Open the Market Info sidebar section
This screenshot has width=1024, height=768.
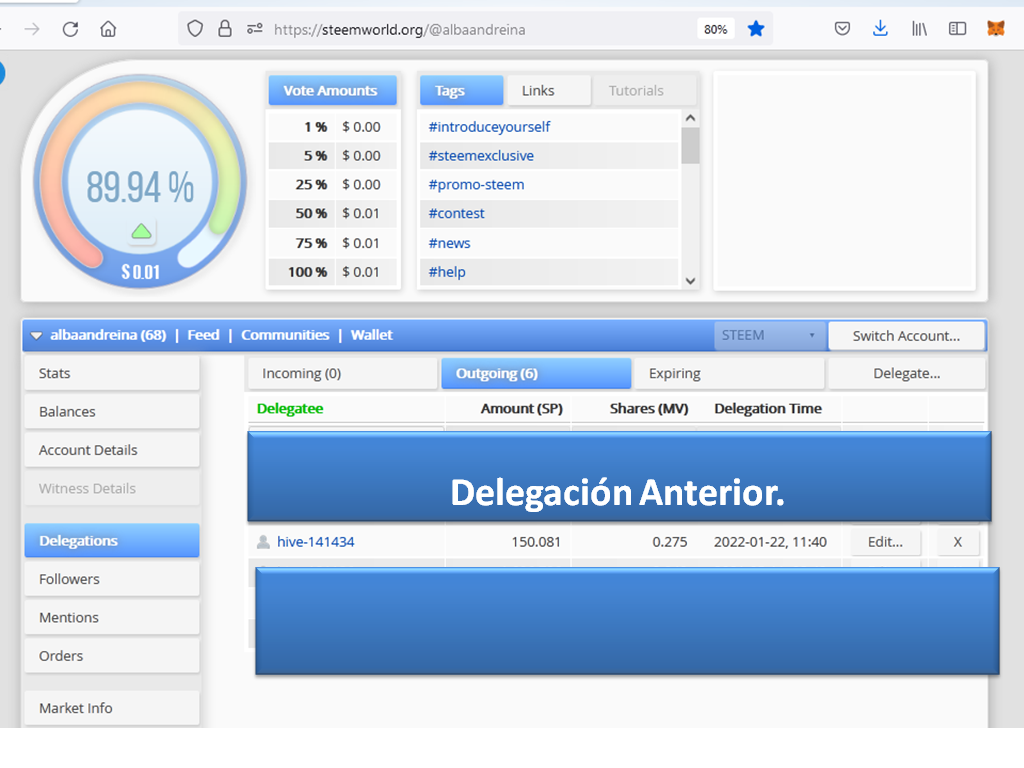click(x=112, y=709)
